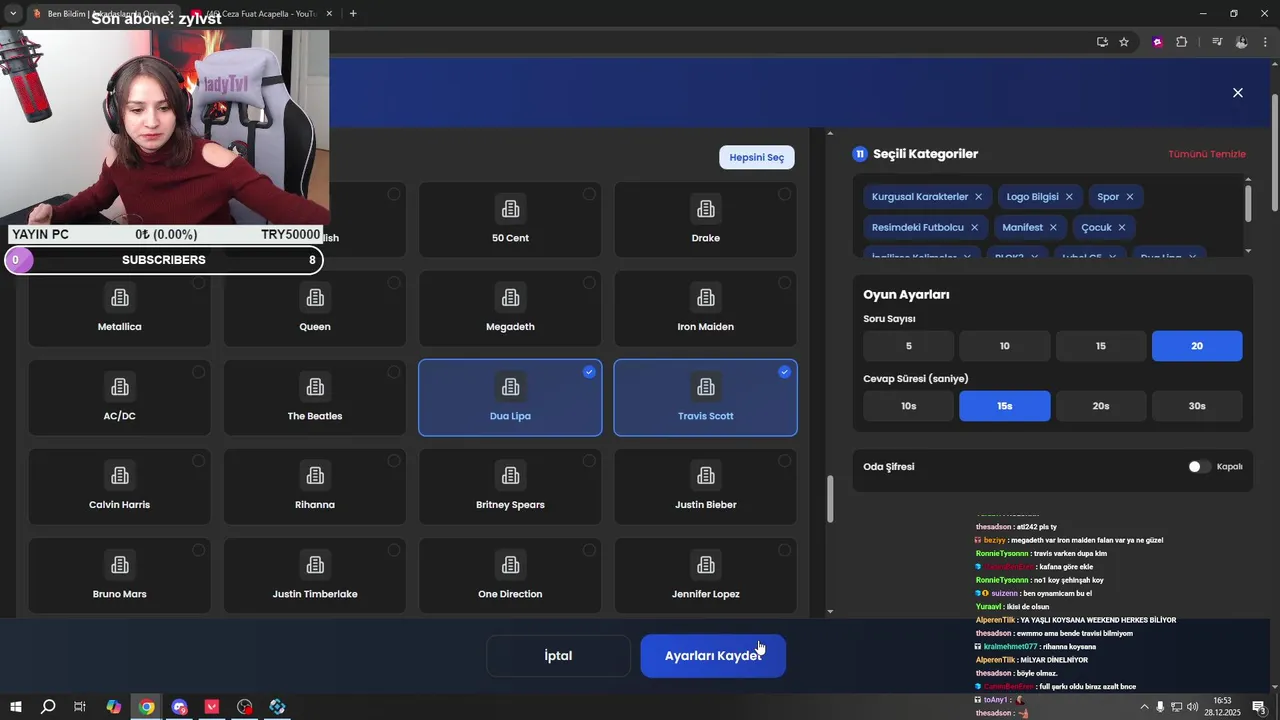Select the AC/DC category card
Screen dimensions: 1280x720
(120, 398)
